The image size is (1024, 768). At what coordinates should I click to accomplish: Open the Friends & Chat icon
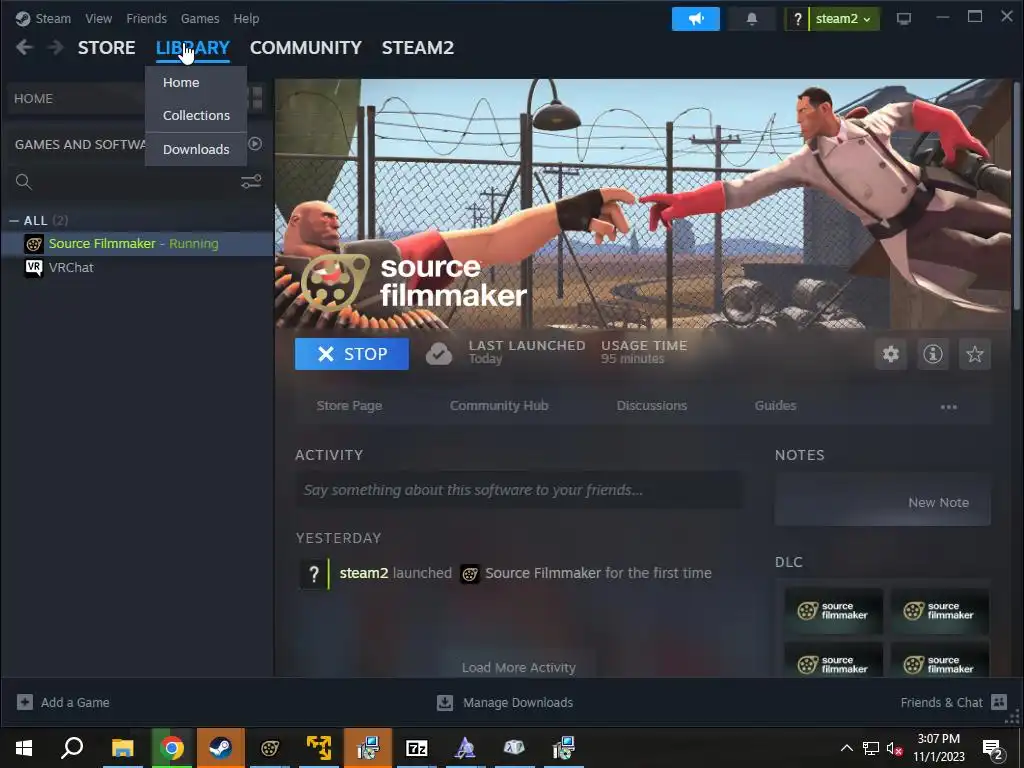(x=999, y=702)
